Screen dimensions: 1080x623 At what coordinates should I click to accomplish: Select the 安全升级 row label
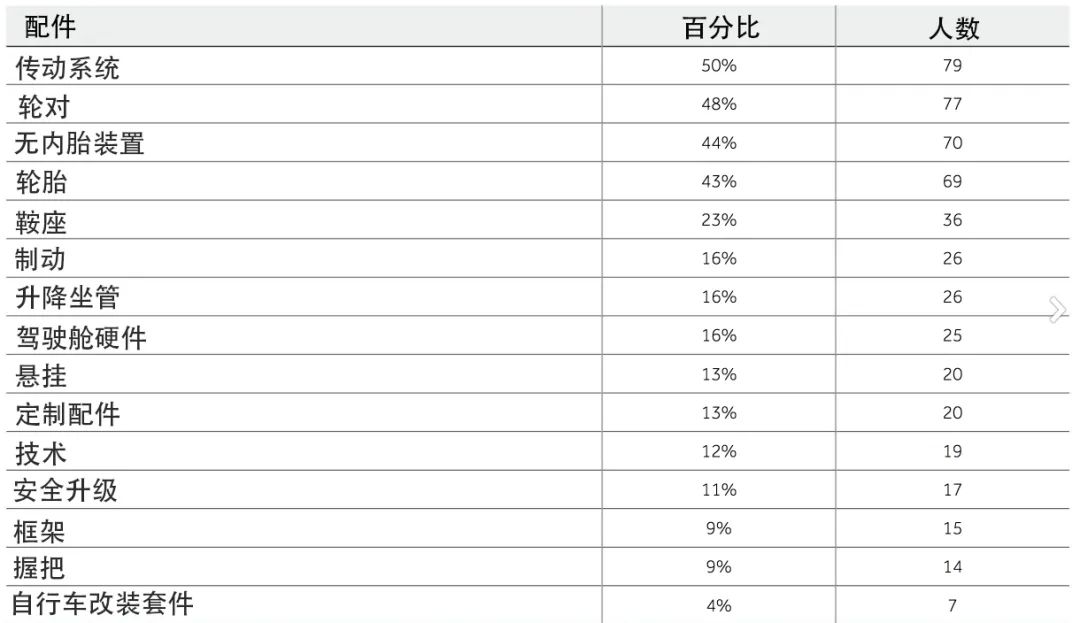tap(67, 491)
